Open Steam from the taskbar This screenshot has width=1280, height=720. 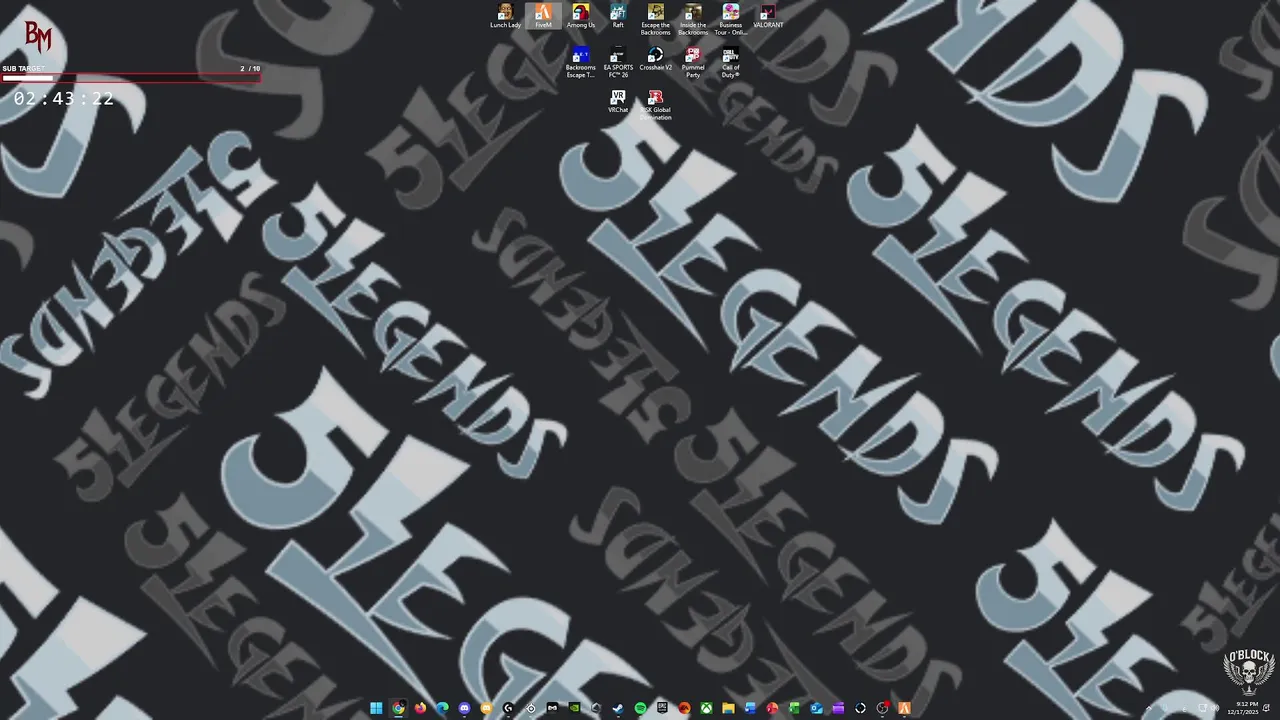(x=618, y=708)
